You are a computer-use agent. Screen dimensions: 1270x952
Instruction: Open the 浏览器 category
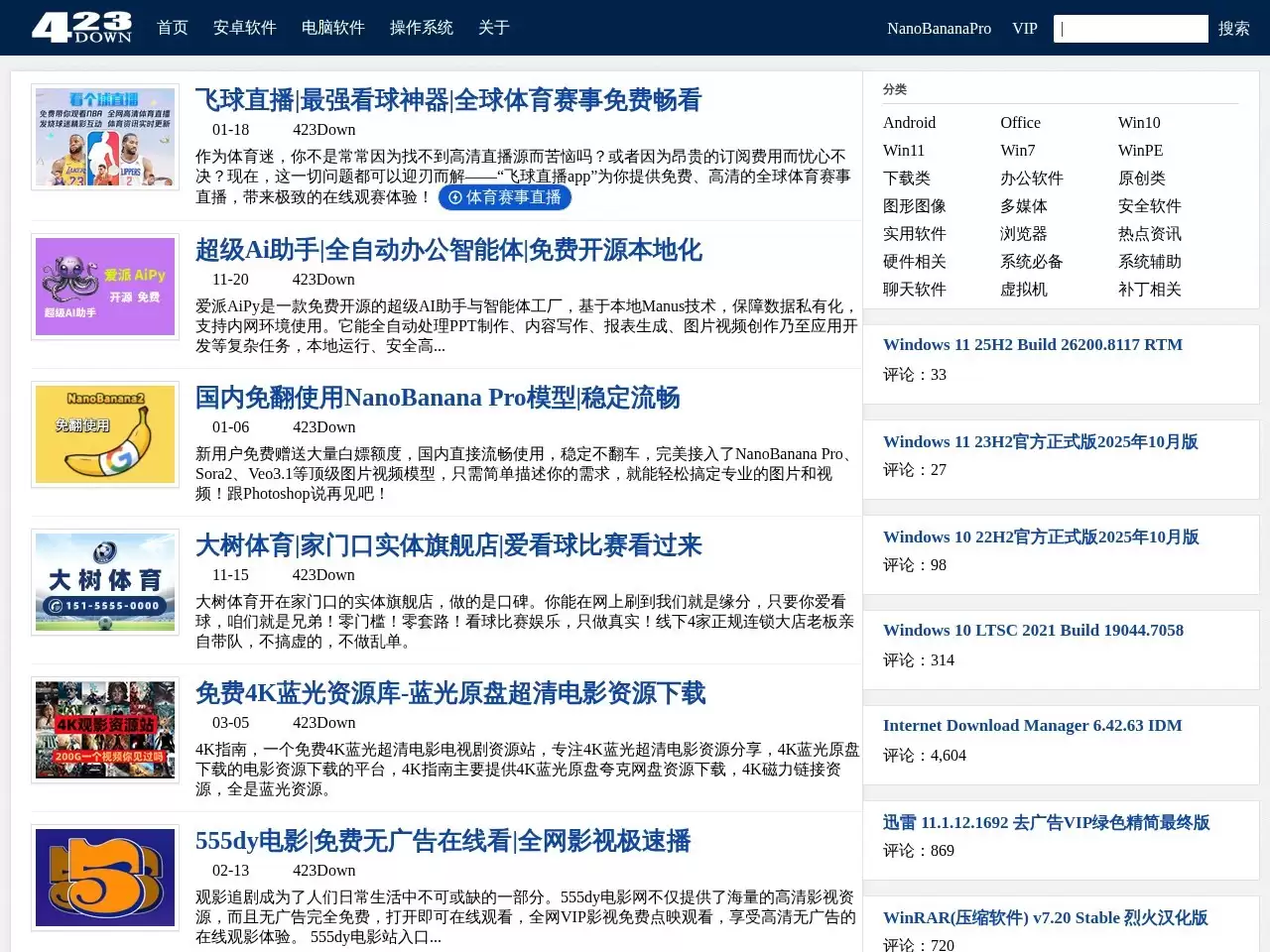point(1024,234)
